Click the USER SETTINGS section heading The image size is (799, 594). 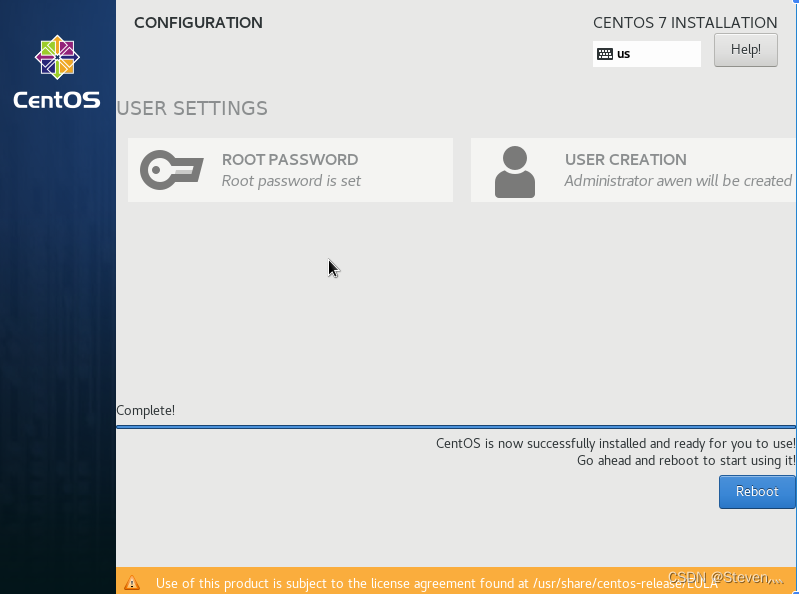click(192, 108)
